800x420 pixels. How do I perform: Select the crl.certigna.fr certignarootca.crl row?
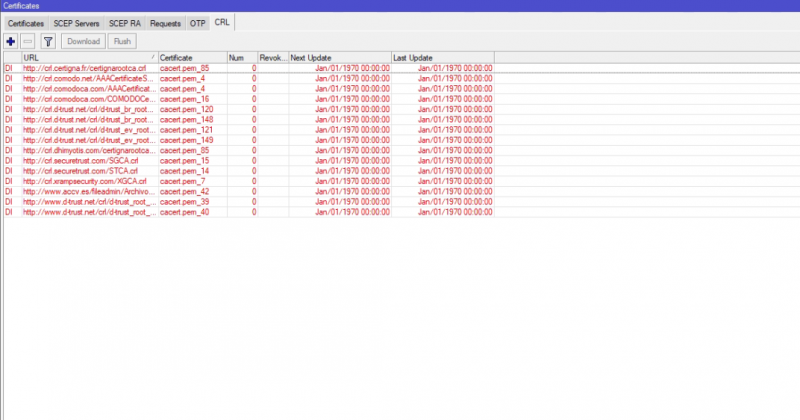click(x=88, y=68)
